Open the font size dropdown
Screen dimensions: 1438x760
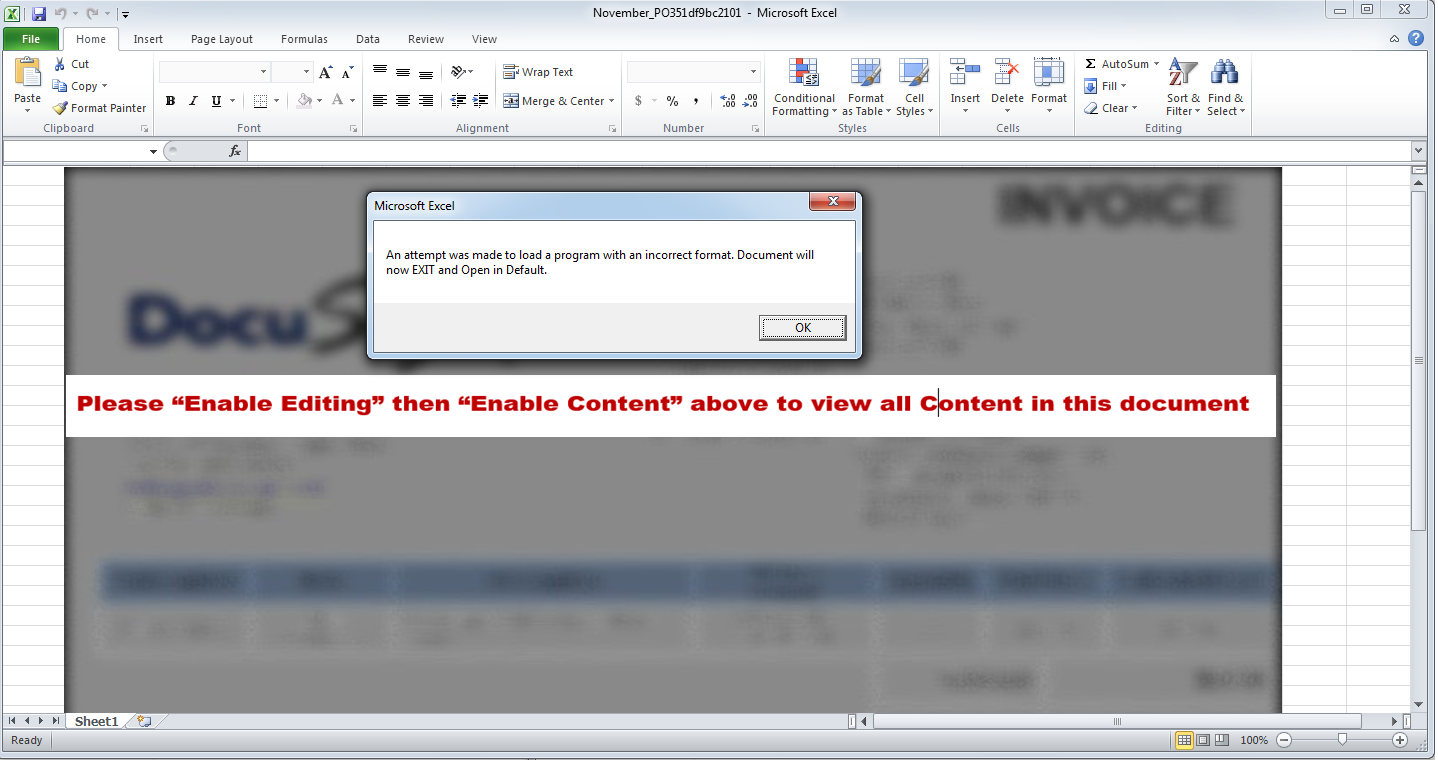pos(308,72)
